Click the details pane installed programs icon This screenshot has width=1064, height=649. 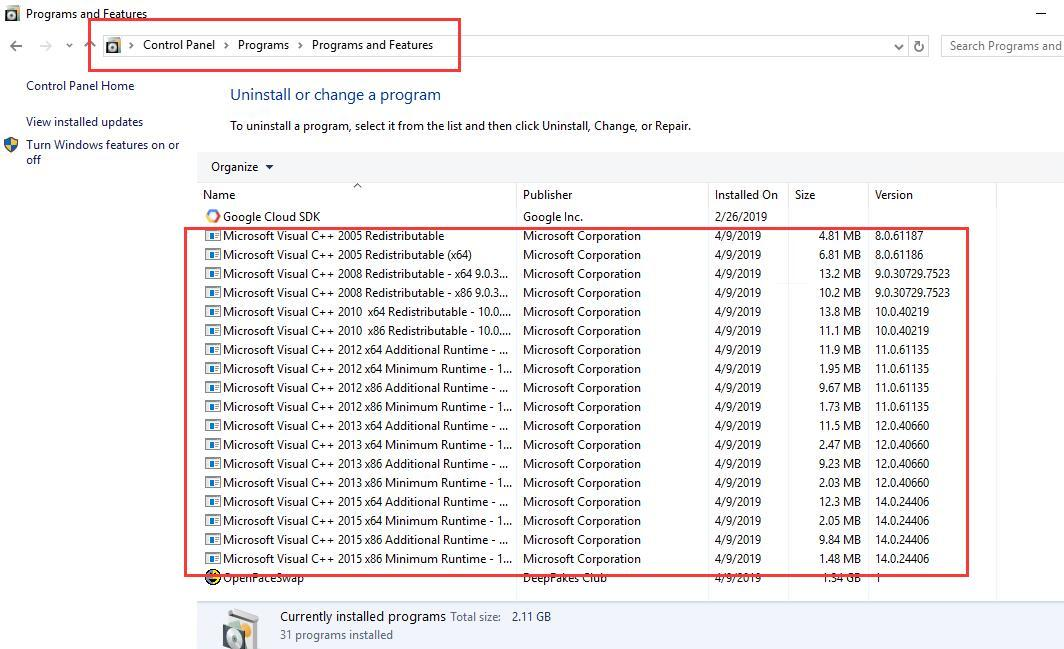click(x=240, y=629)
